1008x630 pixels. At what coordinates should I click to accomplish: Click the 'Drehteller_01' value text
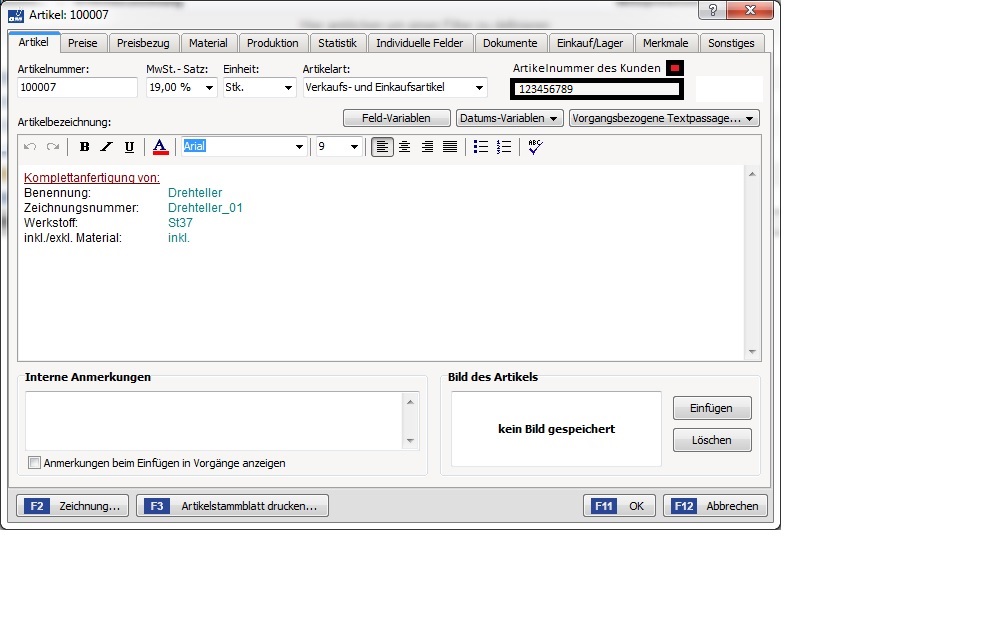tap(205, 208)
